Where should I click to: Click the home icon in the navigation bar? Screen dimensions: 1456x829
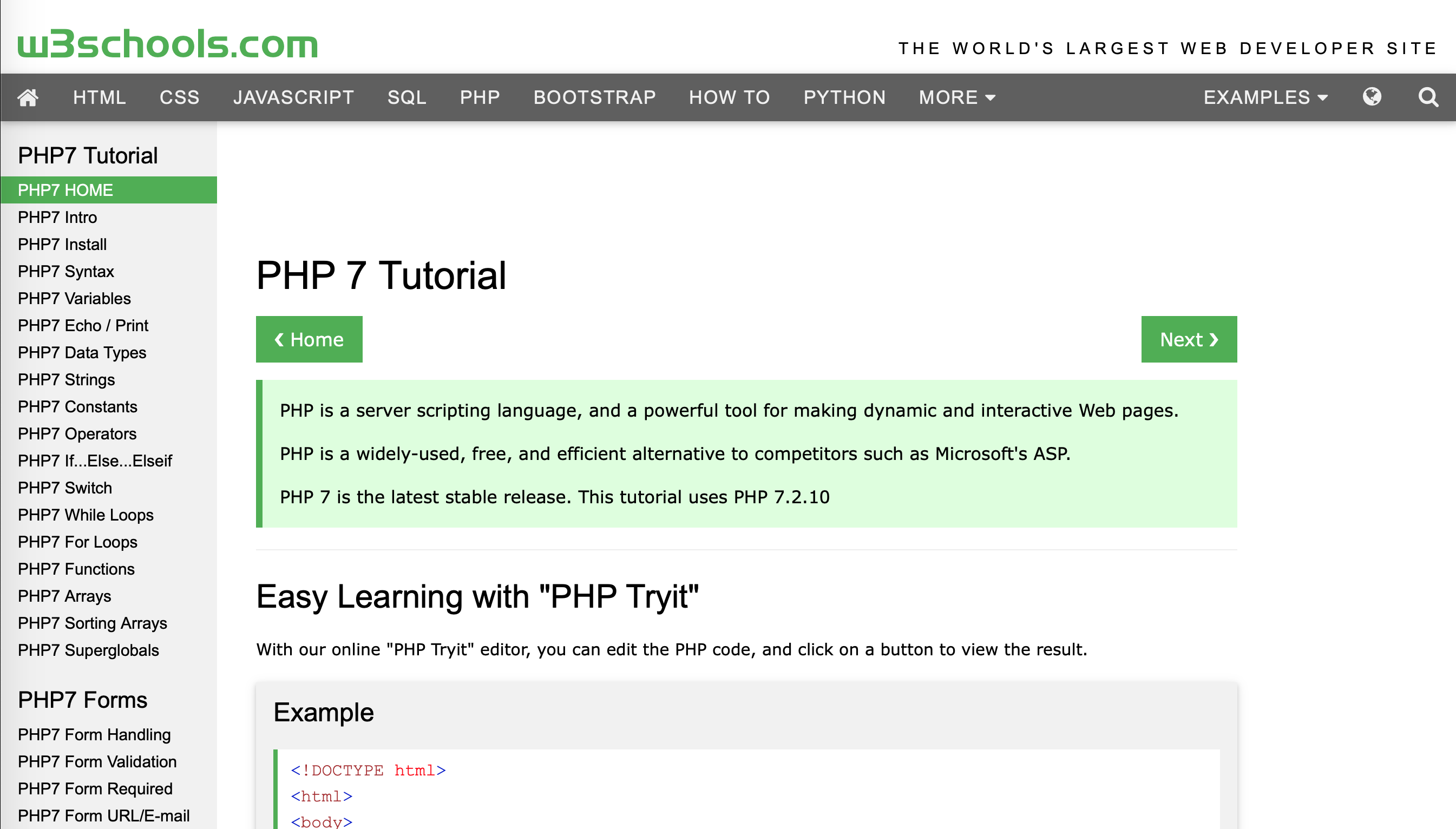(x=27, y=97)
